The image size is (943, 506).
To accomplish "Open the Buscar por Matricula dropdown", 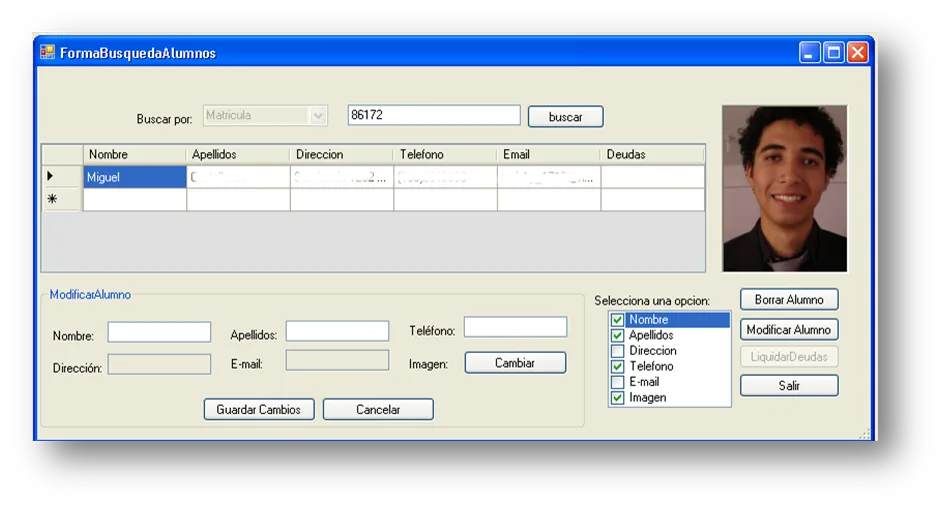I will click(318, 116).
